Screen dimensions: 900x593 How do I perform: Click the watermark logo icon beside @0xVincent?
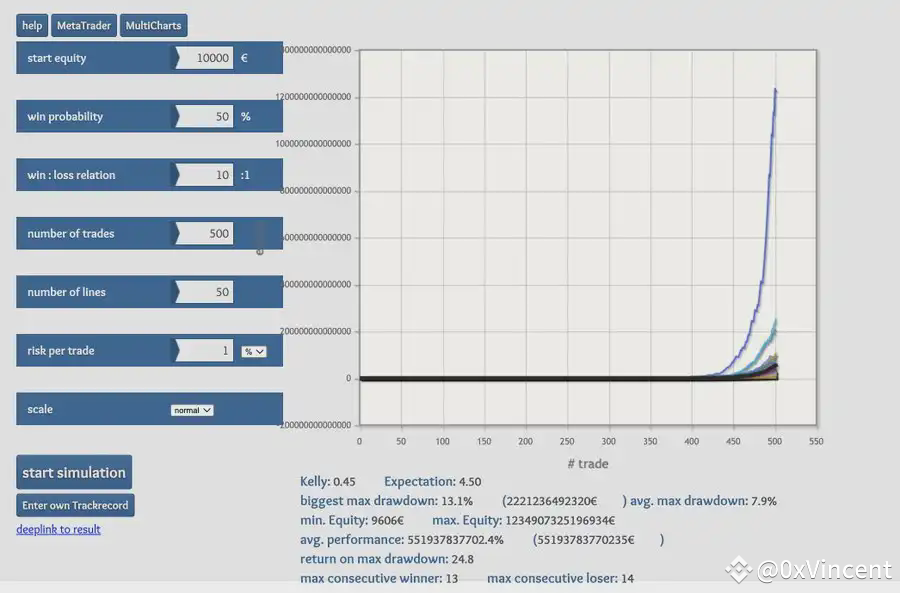pyautogui.click(x=739, y=569)
